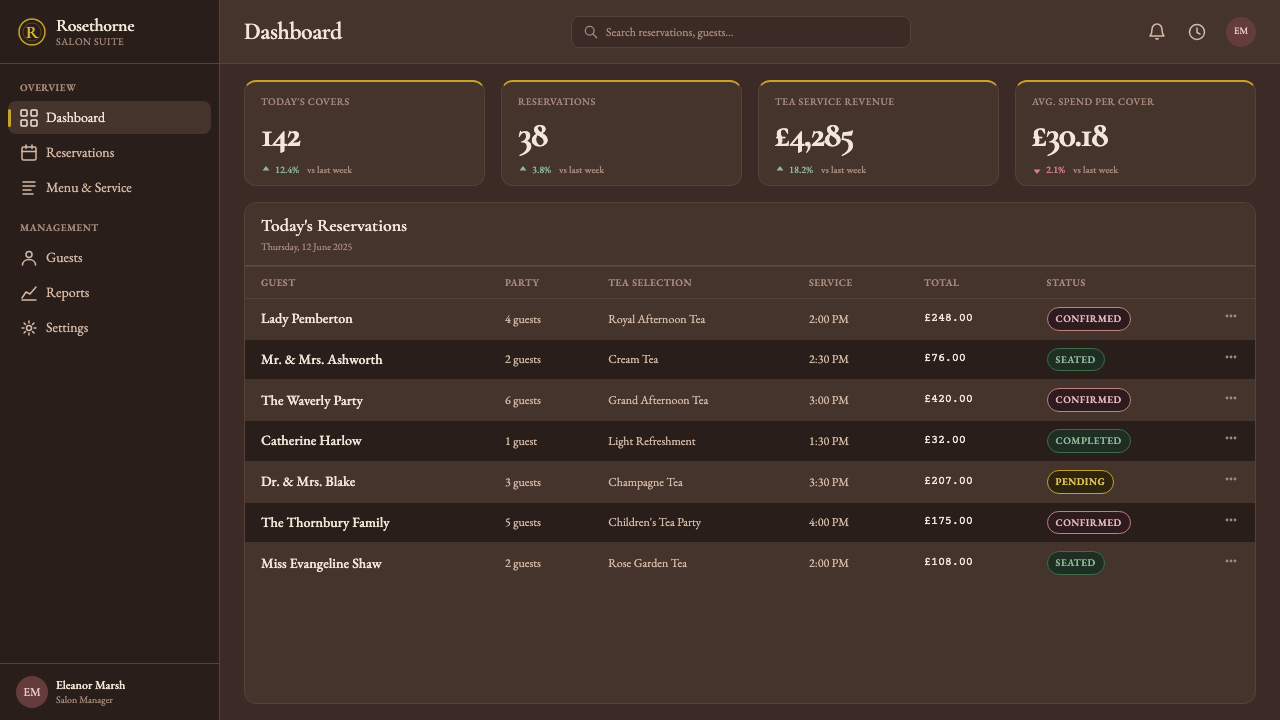
Task: Open the more options for Dr. & Mrs. Blake
Action: point(1231,479)
